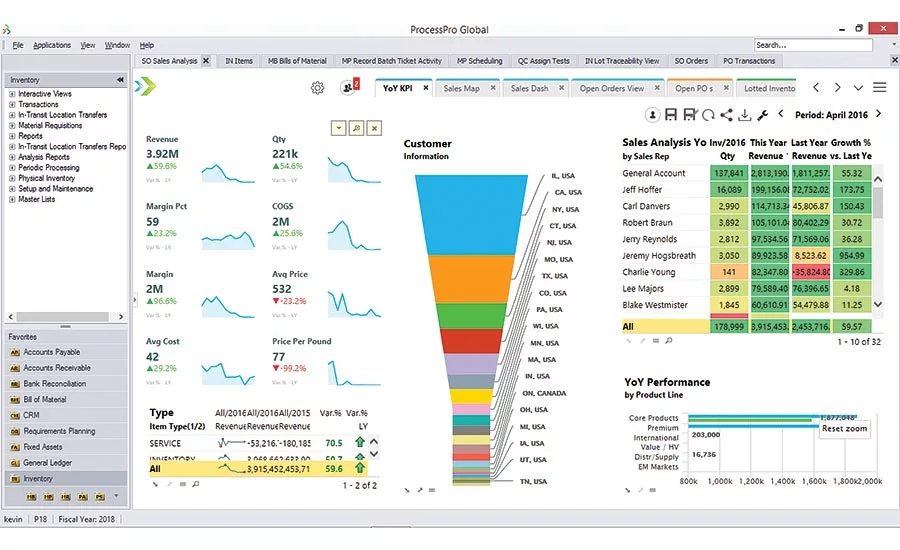Click the orange funnel segment
The width and height of the screenshot is (900, 550).
tap(471, 279)
